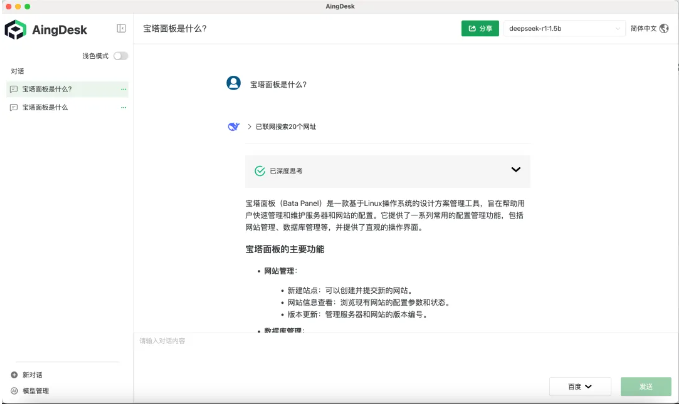679x405 pixels.
Task: Maximize the window with green button
Action: pos(27,6)
